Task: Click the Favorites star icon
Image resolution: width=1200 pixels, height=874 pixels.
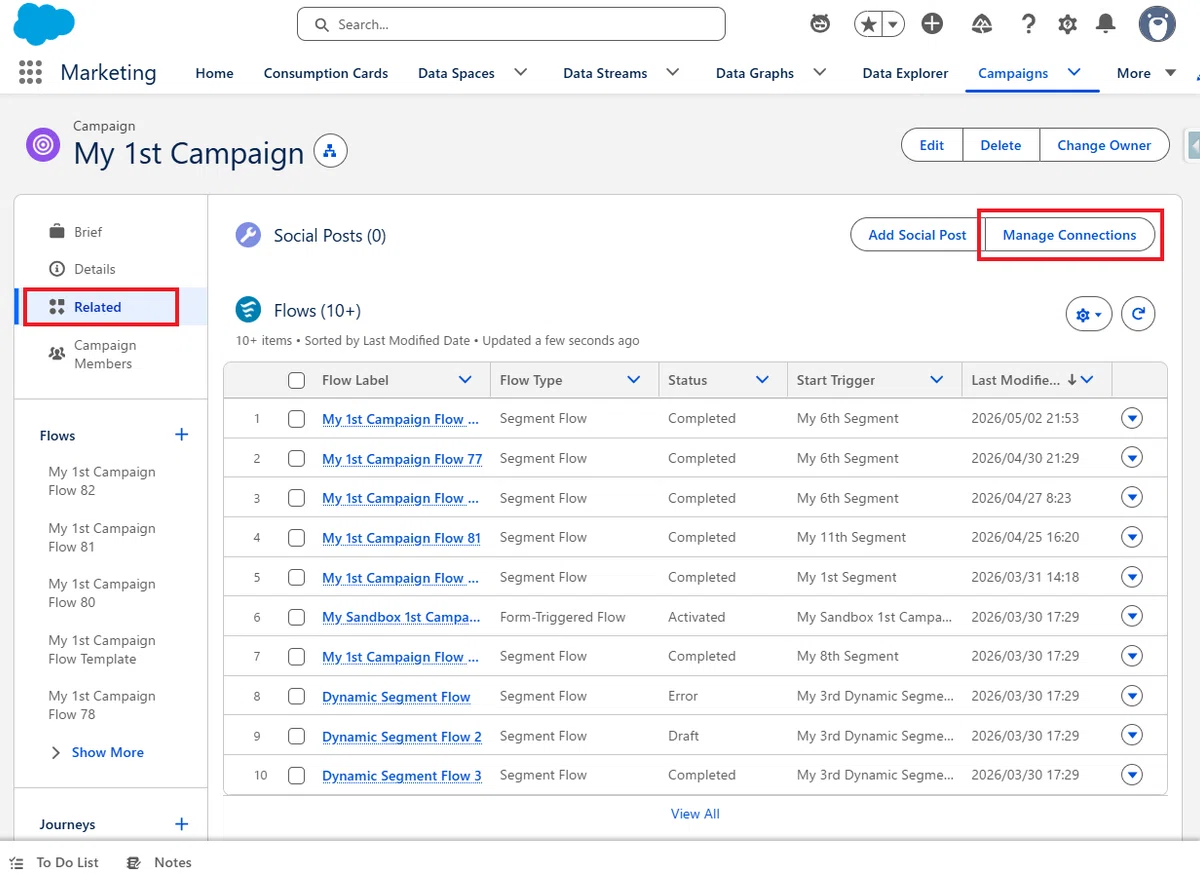Action: [867, 24]
